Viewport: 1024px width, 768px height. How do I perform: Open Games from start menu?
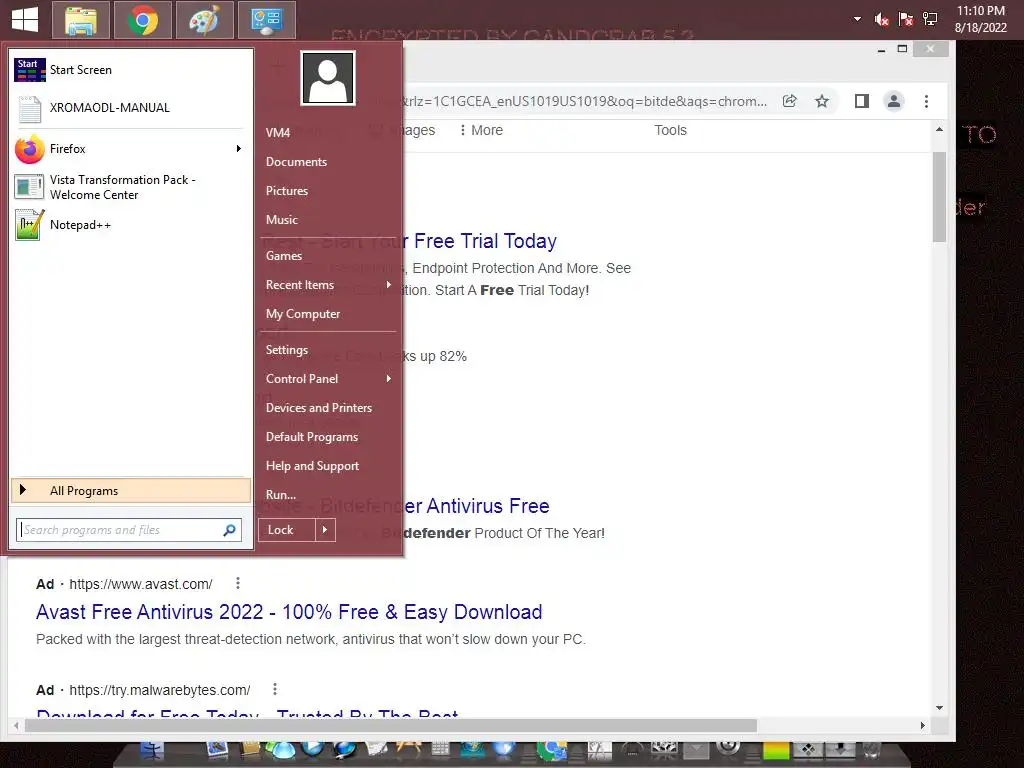[283, 256]
